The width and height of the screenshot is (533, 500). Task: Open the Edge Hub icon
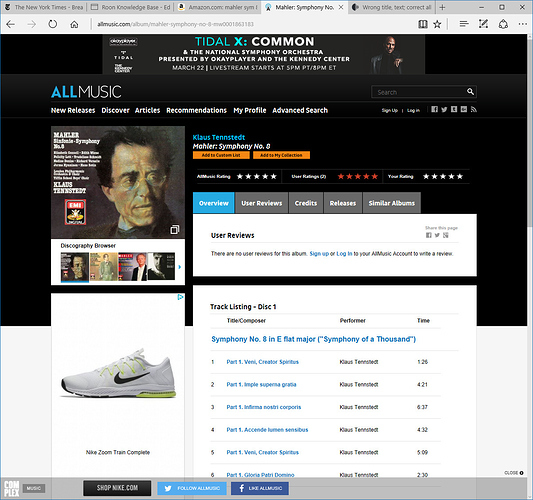coord(464,24)
